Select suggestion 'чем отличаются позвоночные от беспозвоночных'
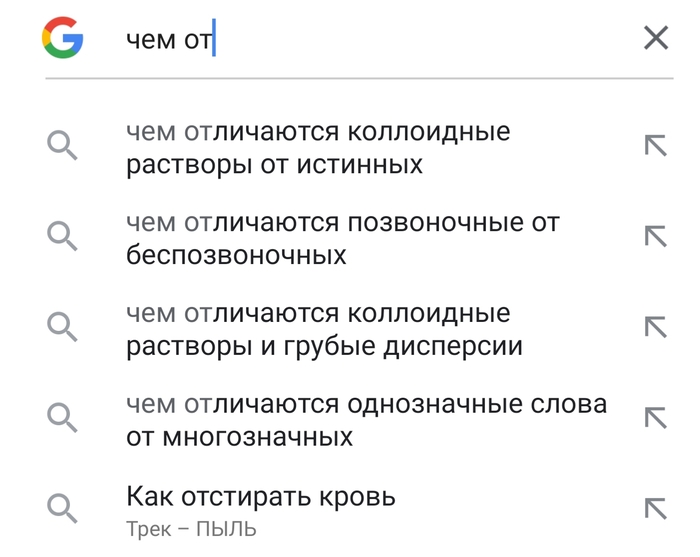700x557 pixels. tap(342, 238)
